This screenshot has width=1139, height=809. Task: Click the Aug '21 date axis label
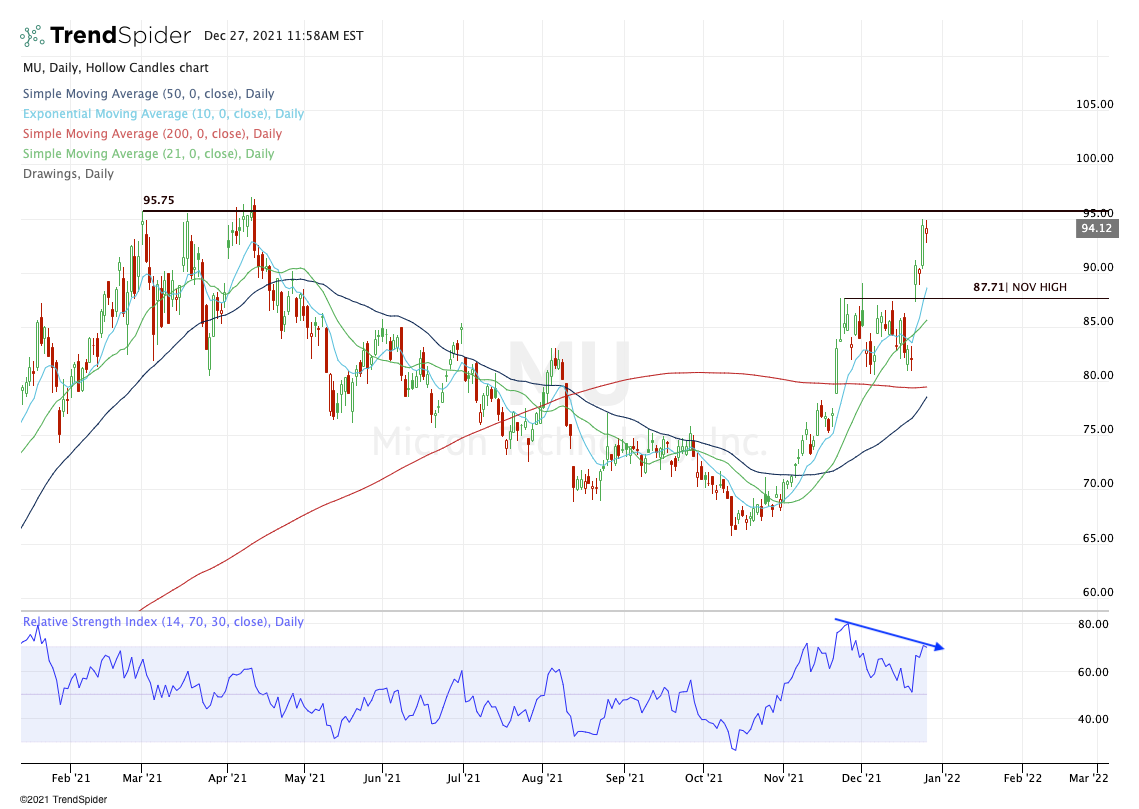pyautogui.click(x=541, y=777)
